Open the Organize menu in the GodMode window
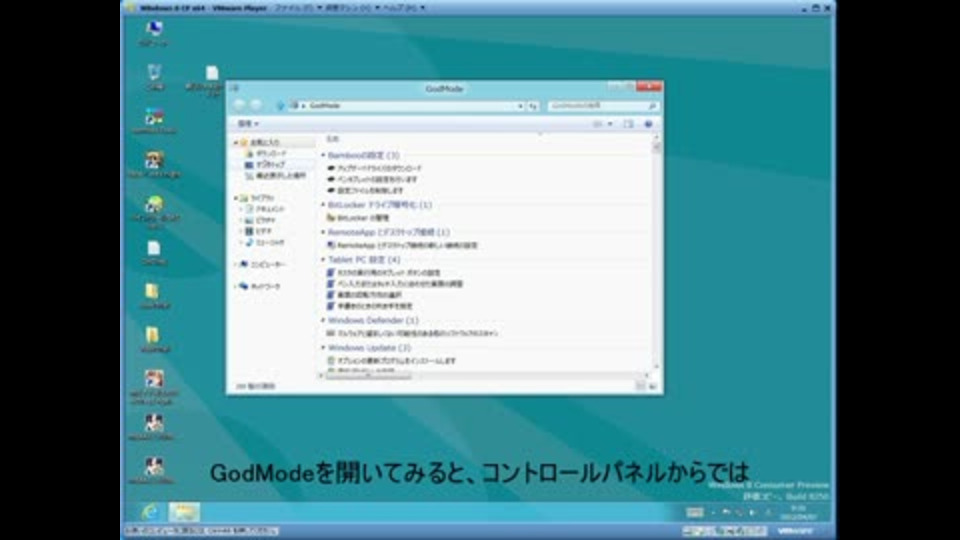This screenshot has width=960, height=540. pyautogui.click(x=248, y=124)
